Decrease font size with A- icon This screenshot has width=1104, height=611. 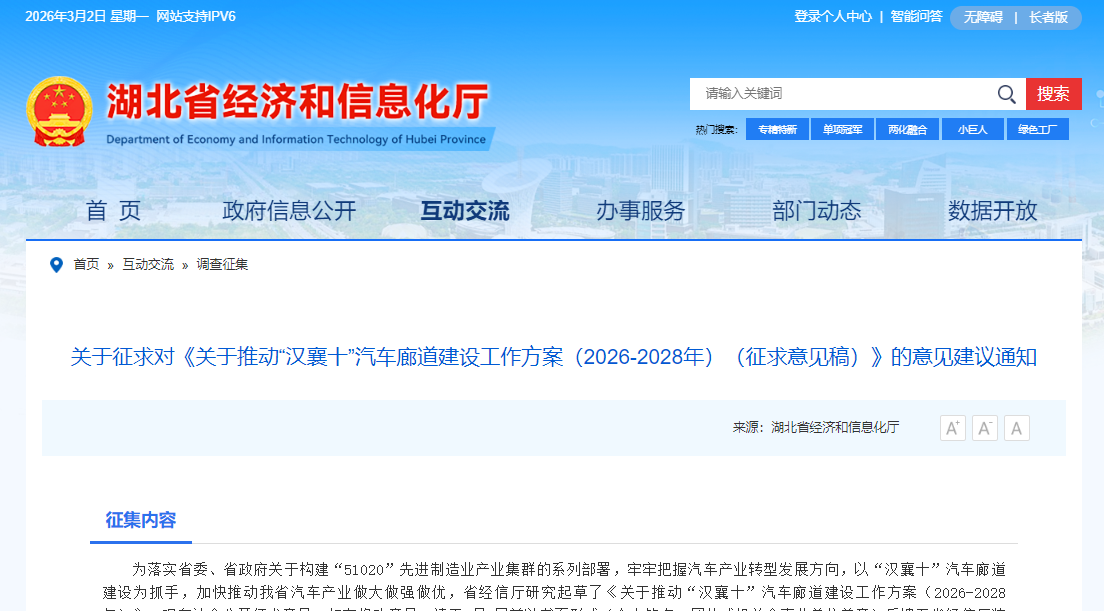(x=985, y=428)
